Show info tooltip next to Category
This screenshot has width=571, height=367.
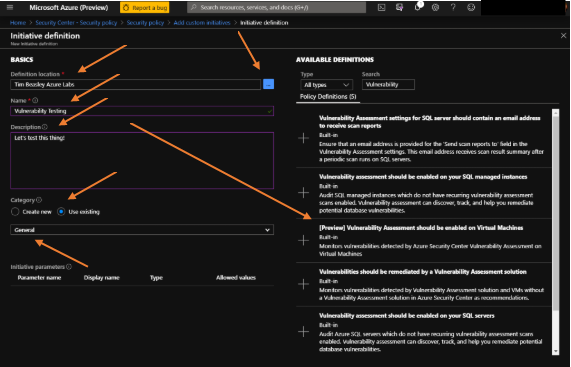(x=39, y=200)
